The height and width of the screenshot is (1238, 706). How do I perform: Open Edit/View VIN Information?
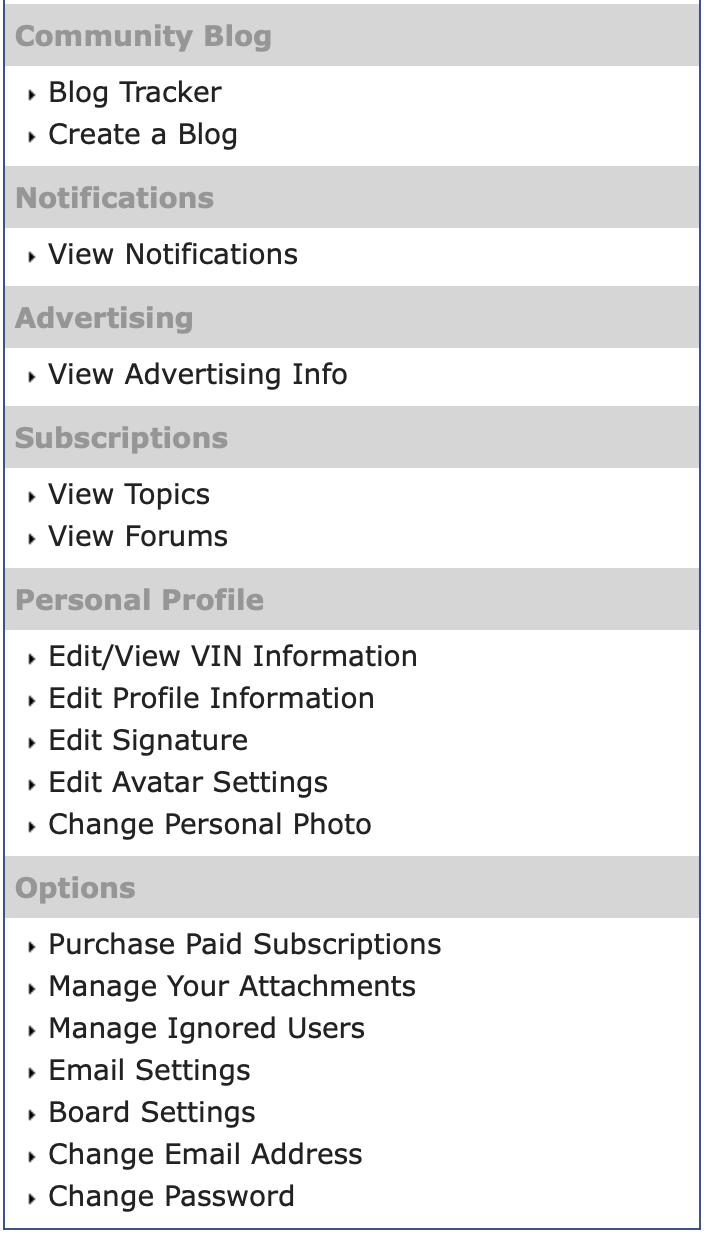(x=233, y=657)
